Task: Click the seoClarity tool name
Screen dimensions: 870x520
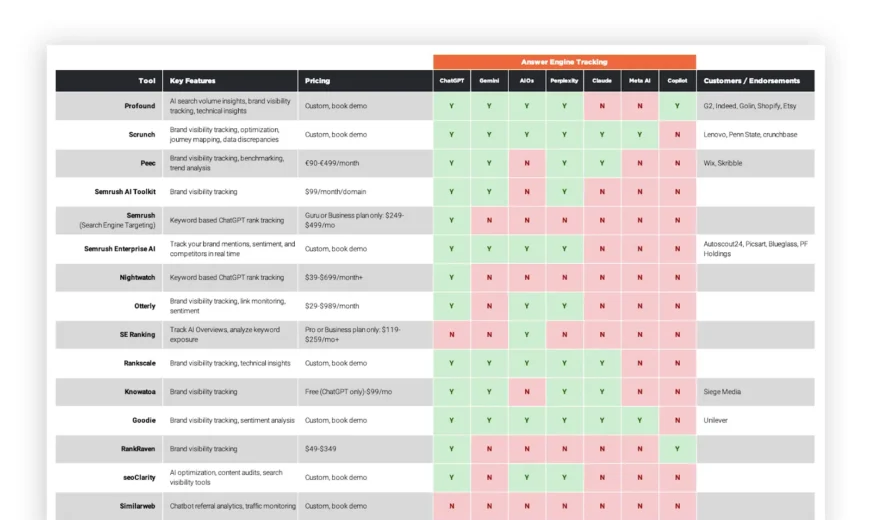Action: point(139,477)
